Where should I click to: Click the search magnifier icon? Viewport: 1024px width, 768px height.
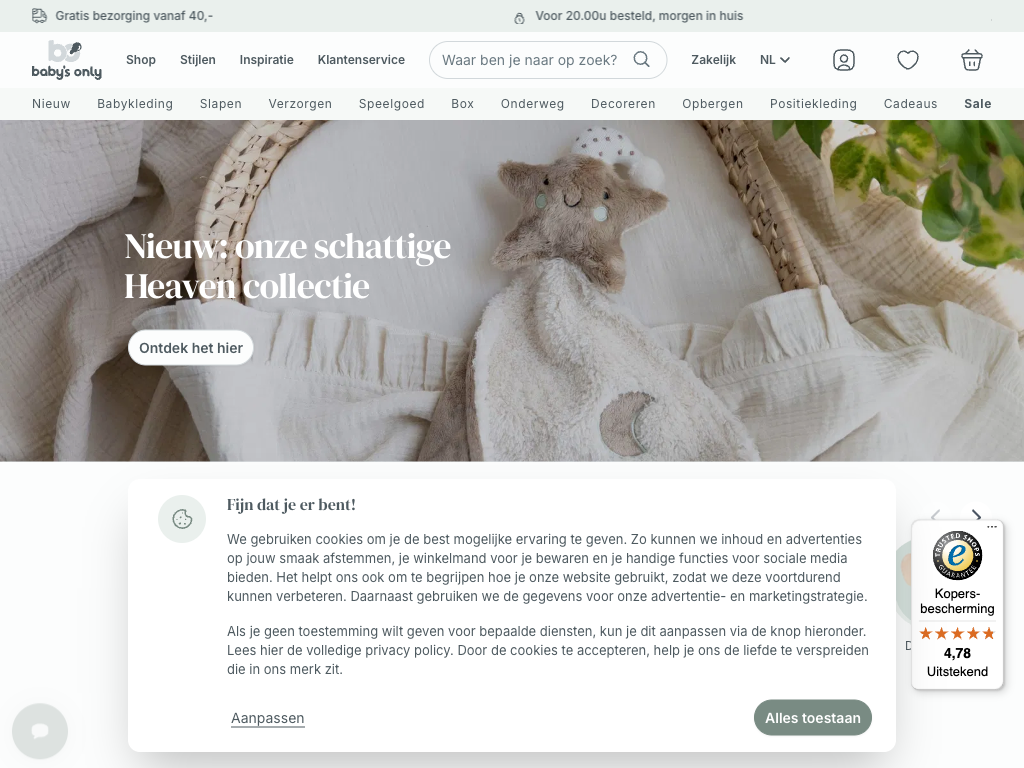(641, 59)
